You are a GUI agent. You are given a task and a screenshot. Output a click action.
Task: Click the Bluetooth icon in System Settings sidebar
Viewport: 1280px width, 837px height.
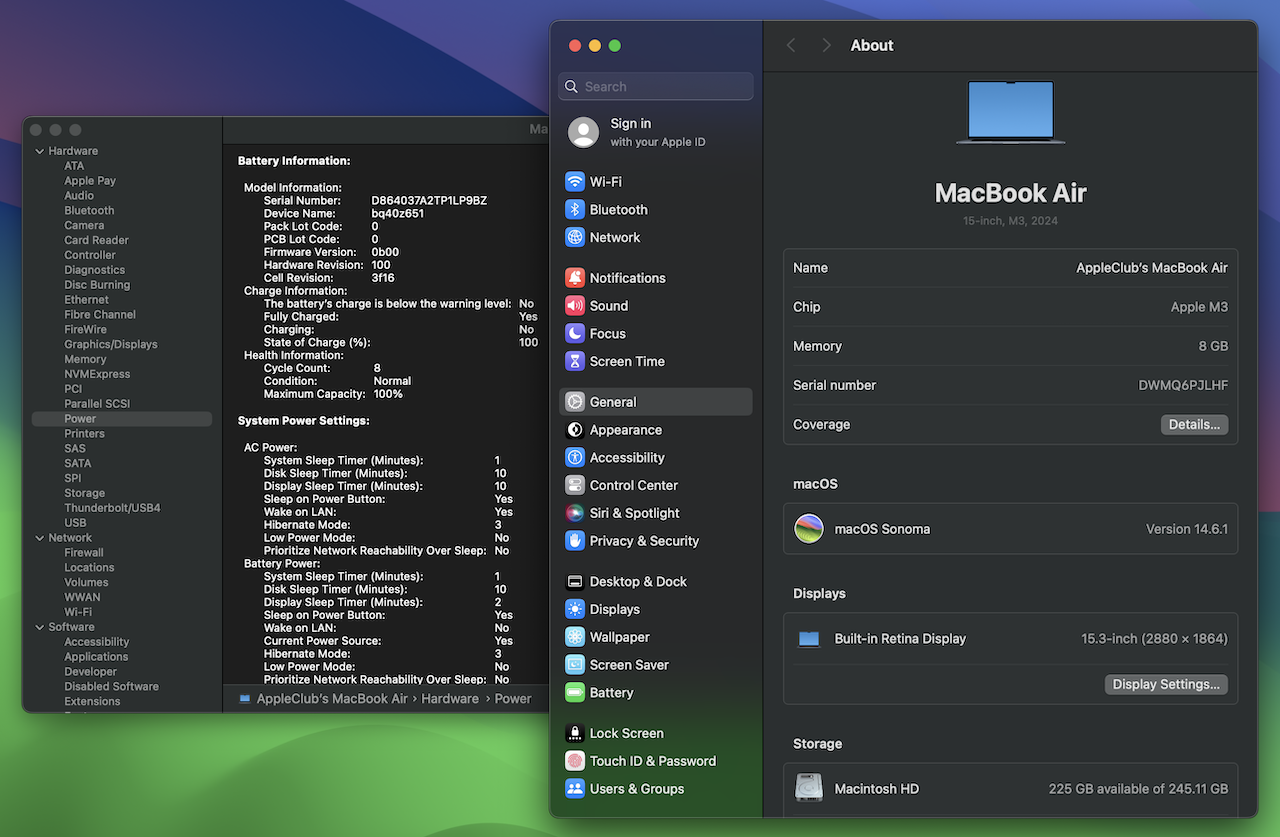[575, 210]
